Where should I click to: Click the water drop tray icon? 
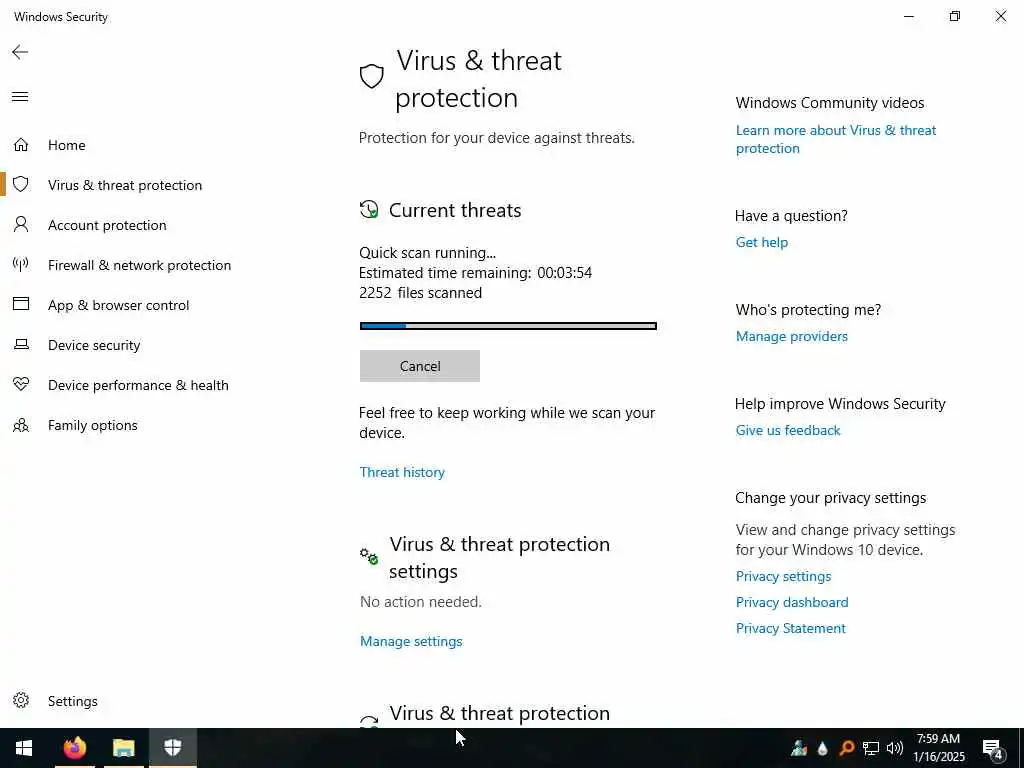[x=823, y=748]
